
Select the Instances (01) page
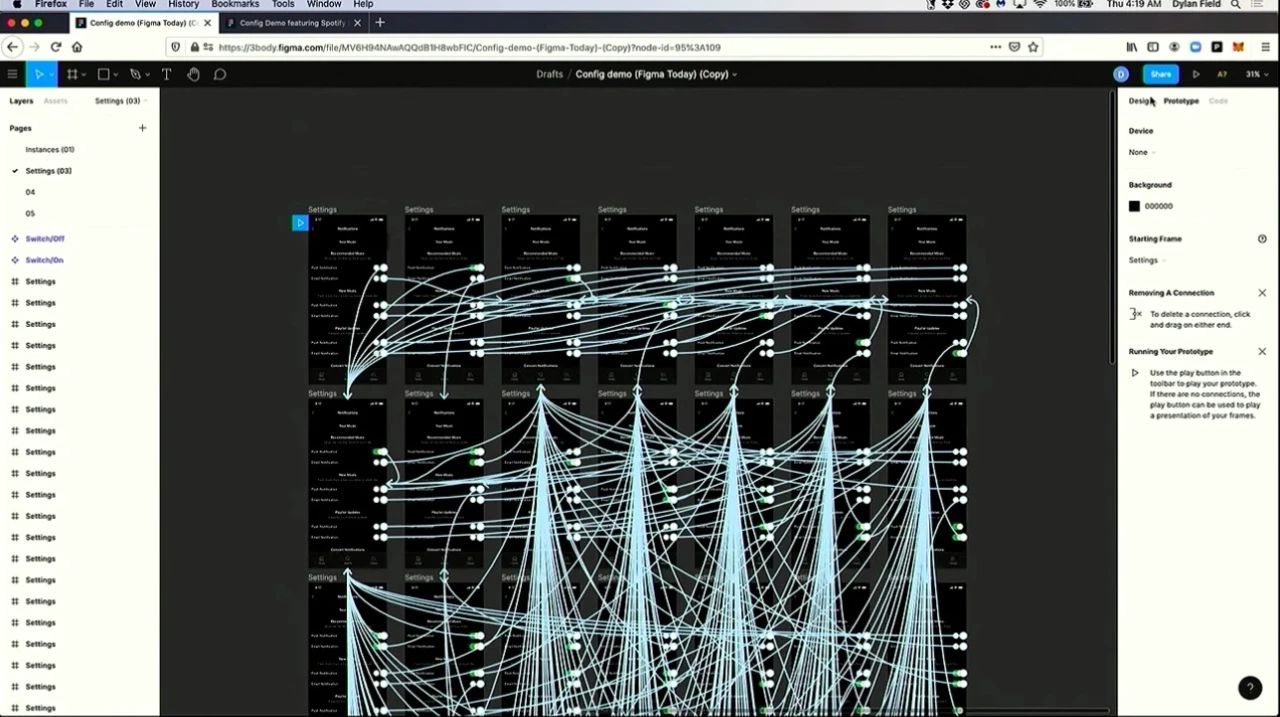pos(50,150)
